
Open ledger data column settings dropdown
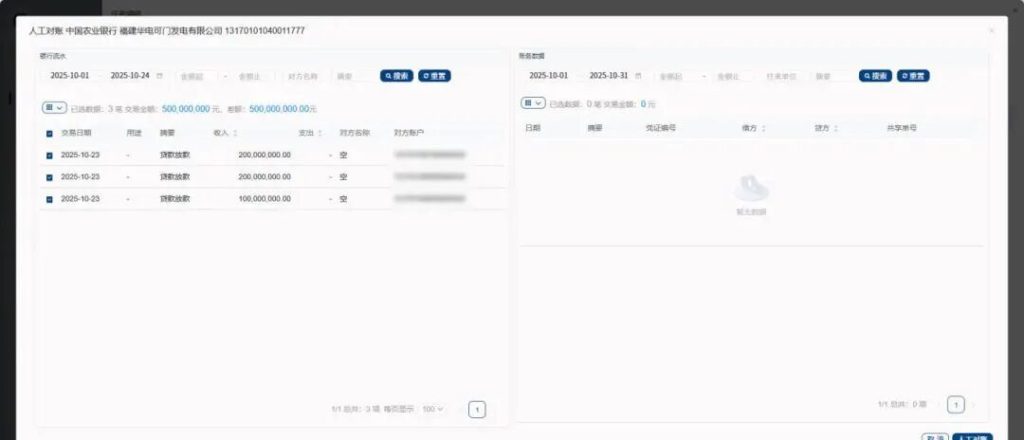533,103
